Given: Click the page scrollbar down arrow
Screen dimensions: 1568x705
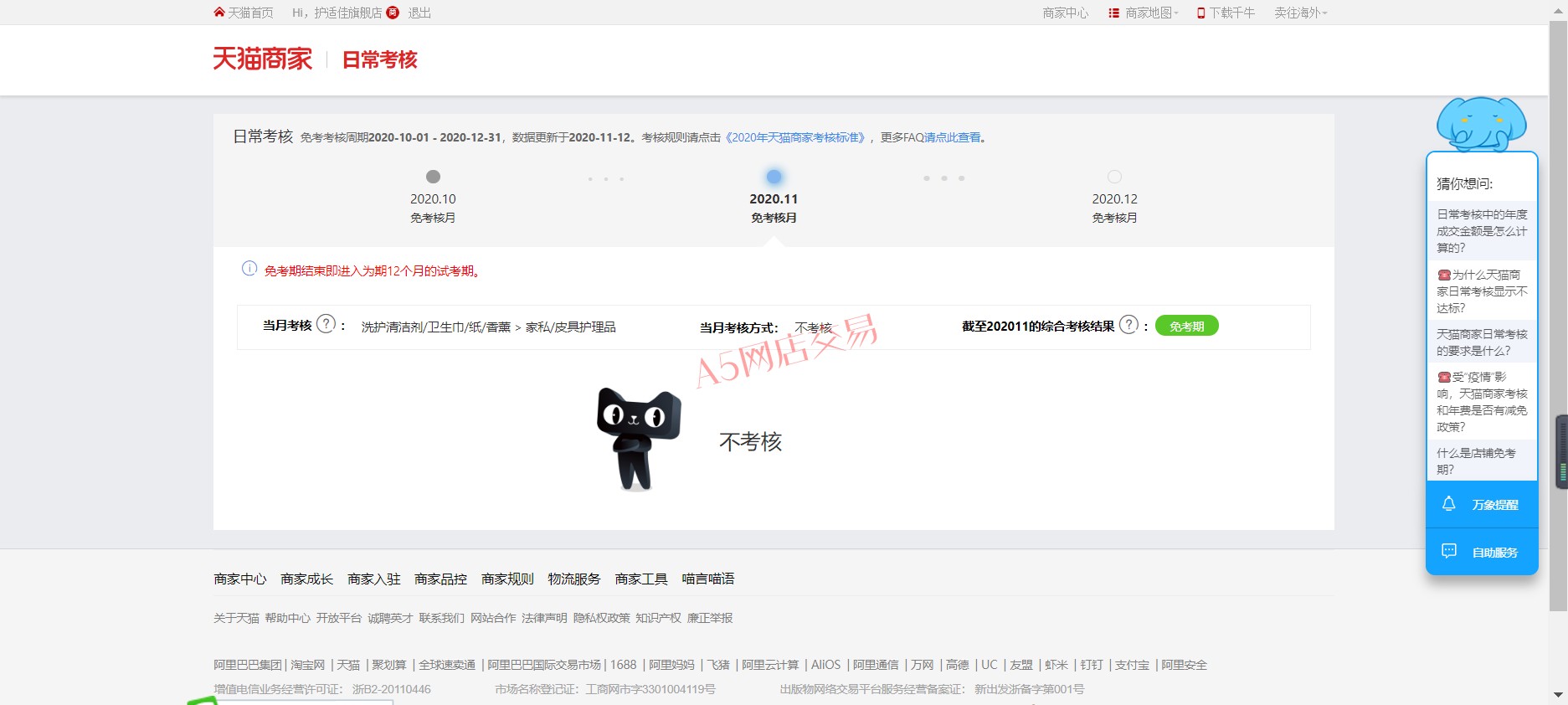Looking at the screenshot, I should coord(1558,695).
